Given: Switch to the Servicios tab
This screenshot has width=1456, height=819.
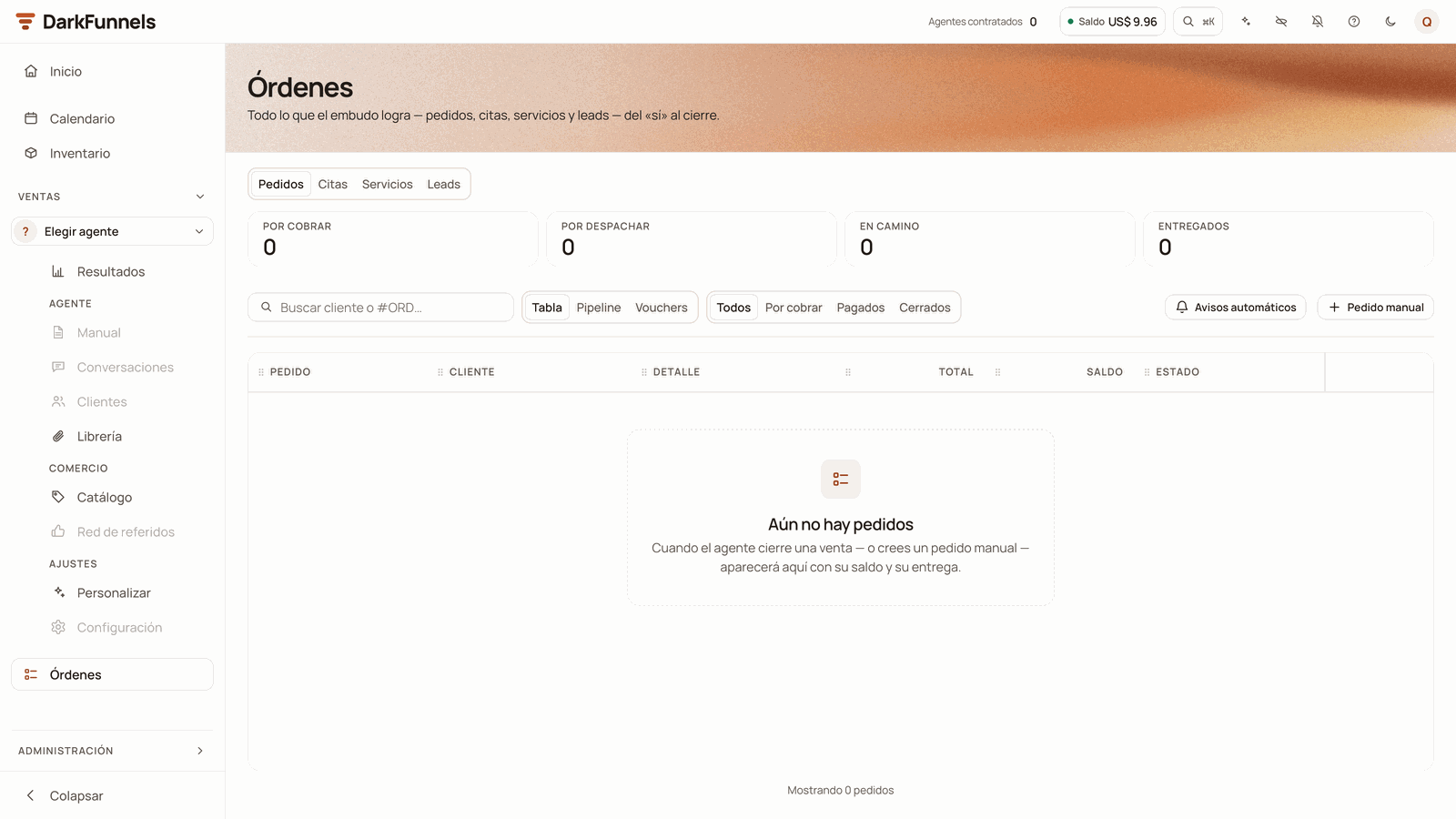Looking at the screenshot, I should tap(388, 184).
